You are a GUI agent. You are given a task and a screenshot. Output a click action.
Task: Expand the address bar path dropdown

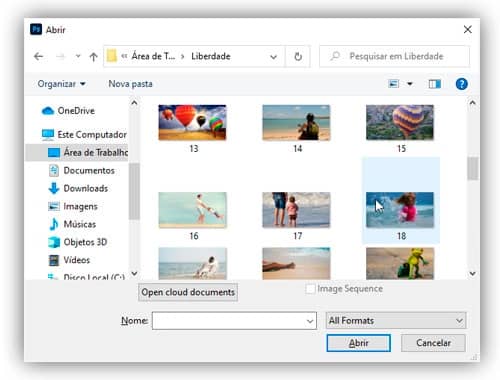pyautogui.click(x=274, y=57)
